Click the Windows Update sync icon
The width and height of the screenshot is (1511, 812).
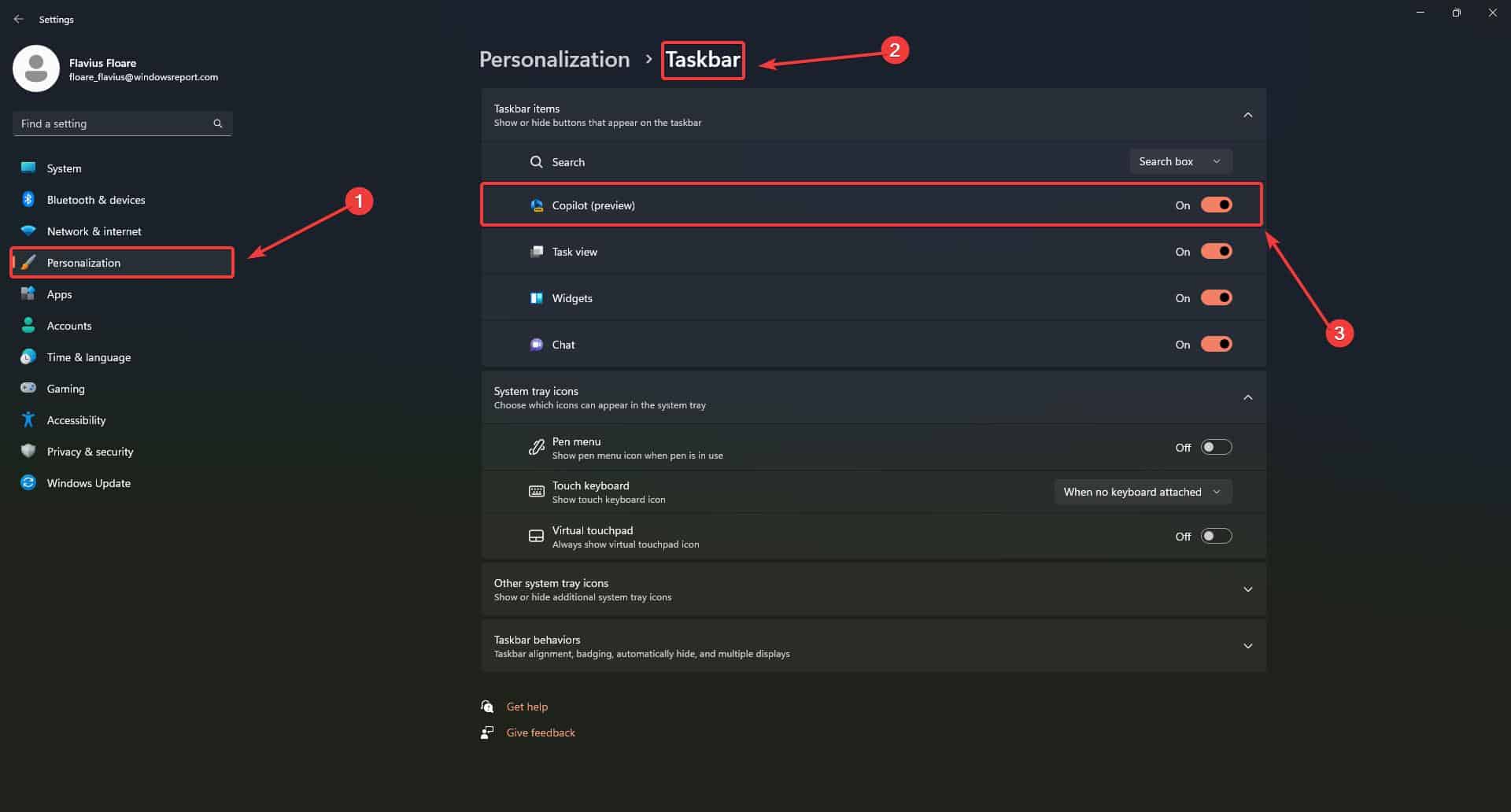(28, 482)
